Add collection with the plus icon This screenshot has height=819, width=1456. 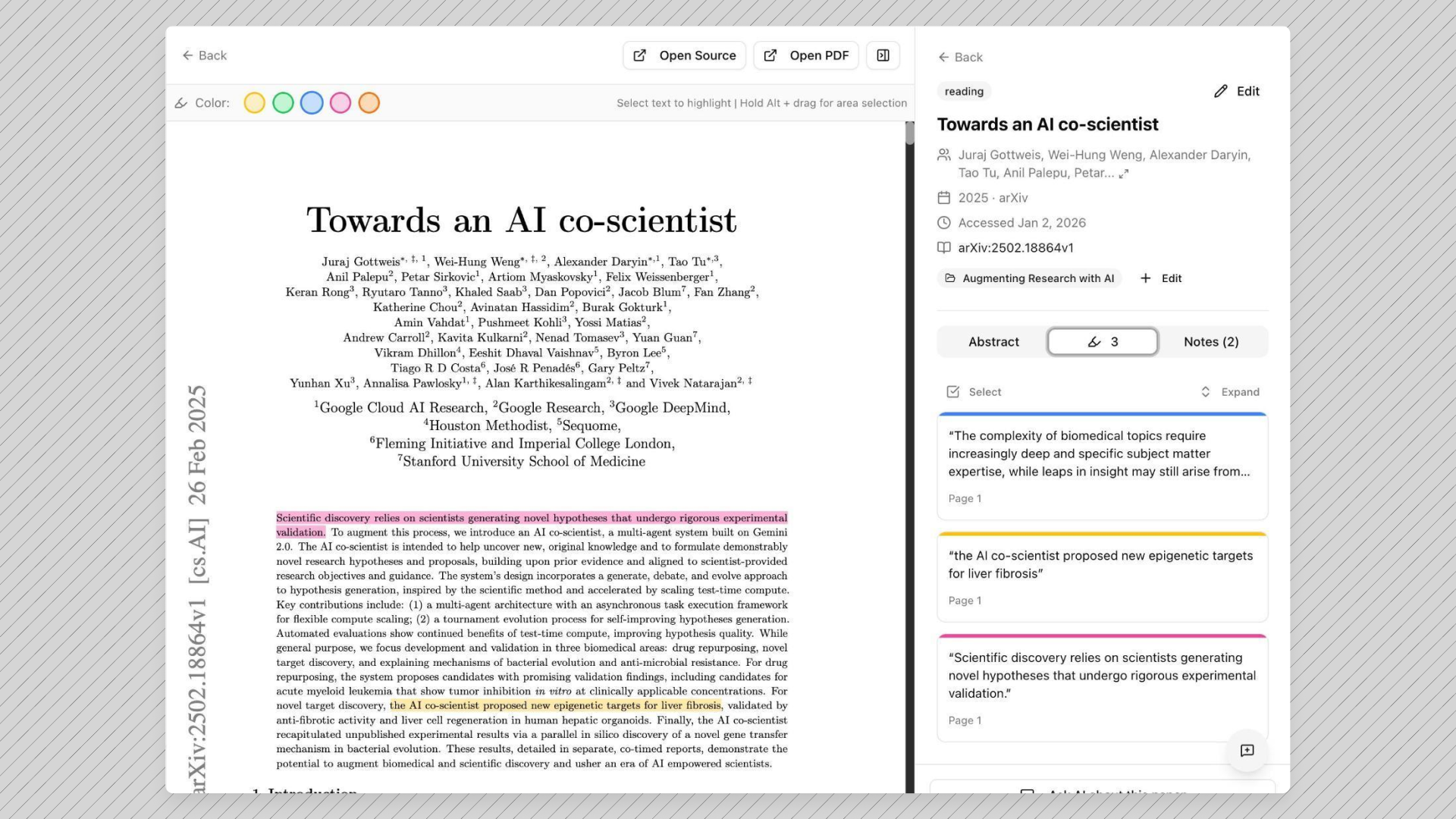1146,278
